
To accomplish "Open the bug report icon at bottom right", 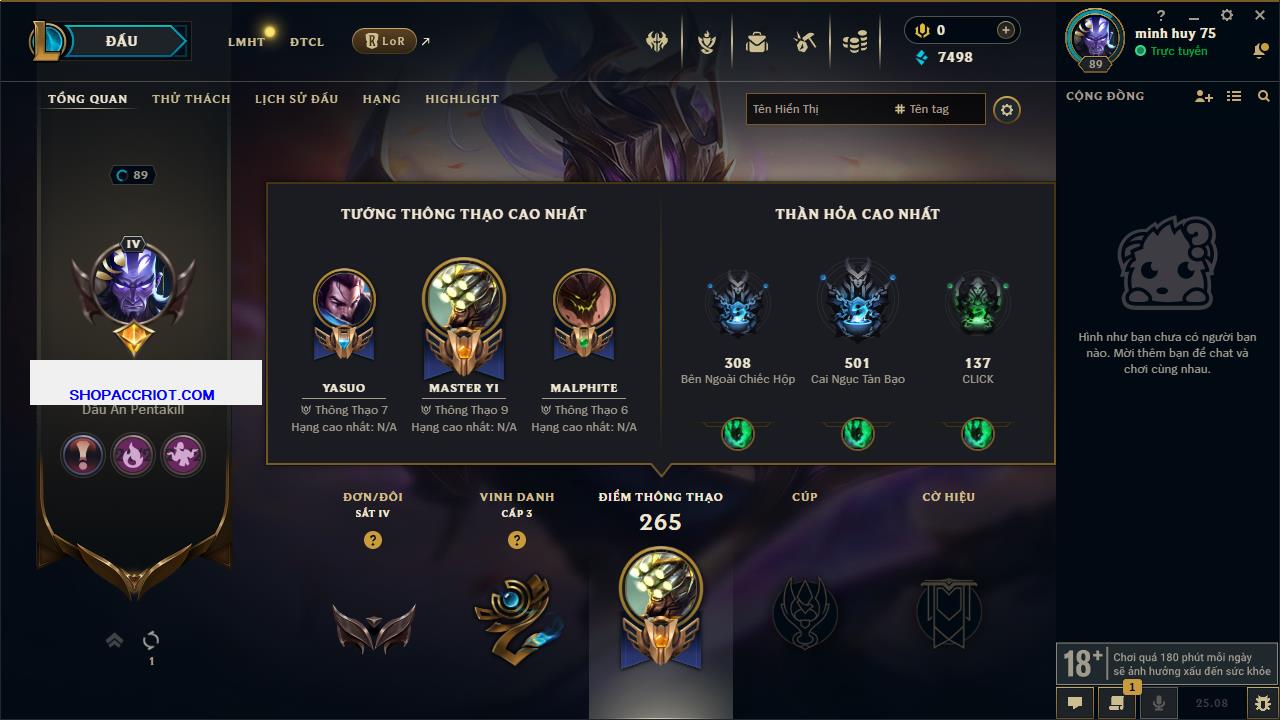I will 1263,703.
